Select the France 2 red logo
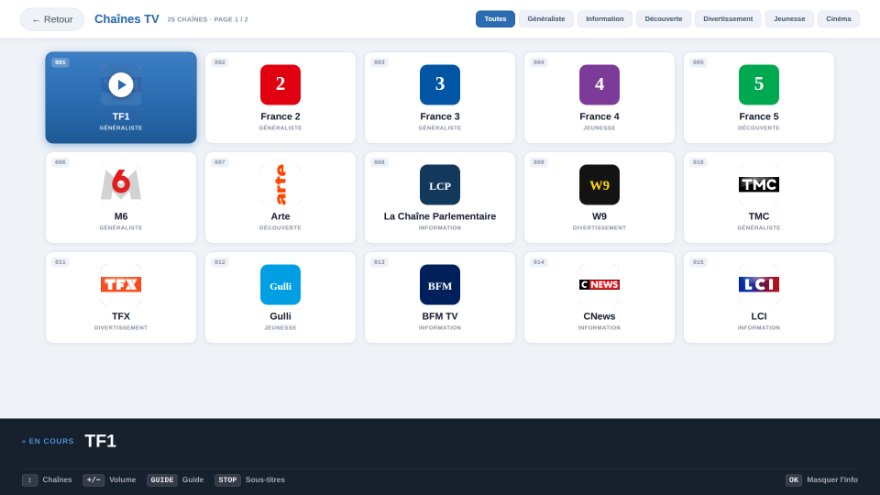This screenshot has height=495, width=880. pyautogui.click(x=280, y=85)
